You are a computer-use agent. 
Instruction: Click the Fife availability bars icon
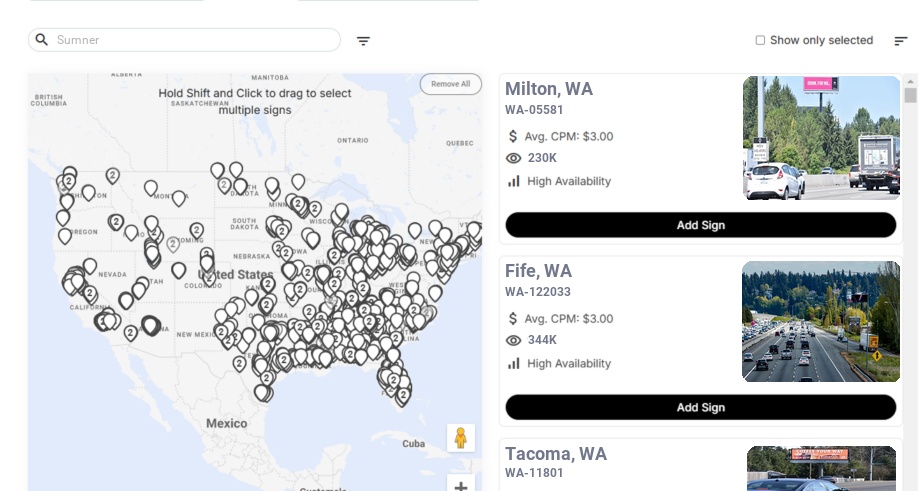(514, 363)
